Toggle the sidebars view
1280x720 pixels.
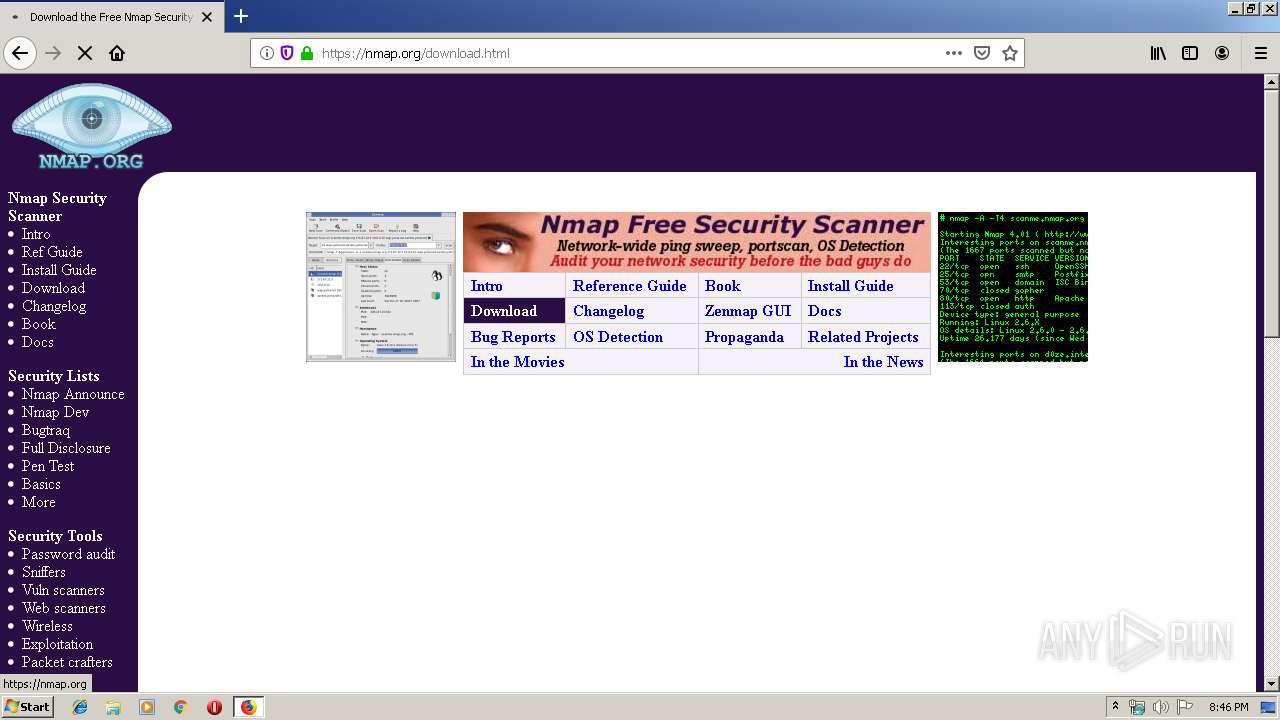pyautogui.click(x=1190, y=53)
